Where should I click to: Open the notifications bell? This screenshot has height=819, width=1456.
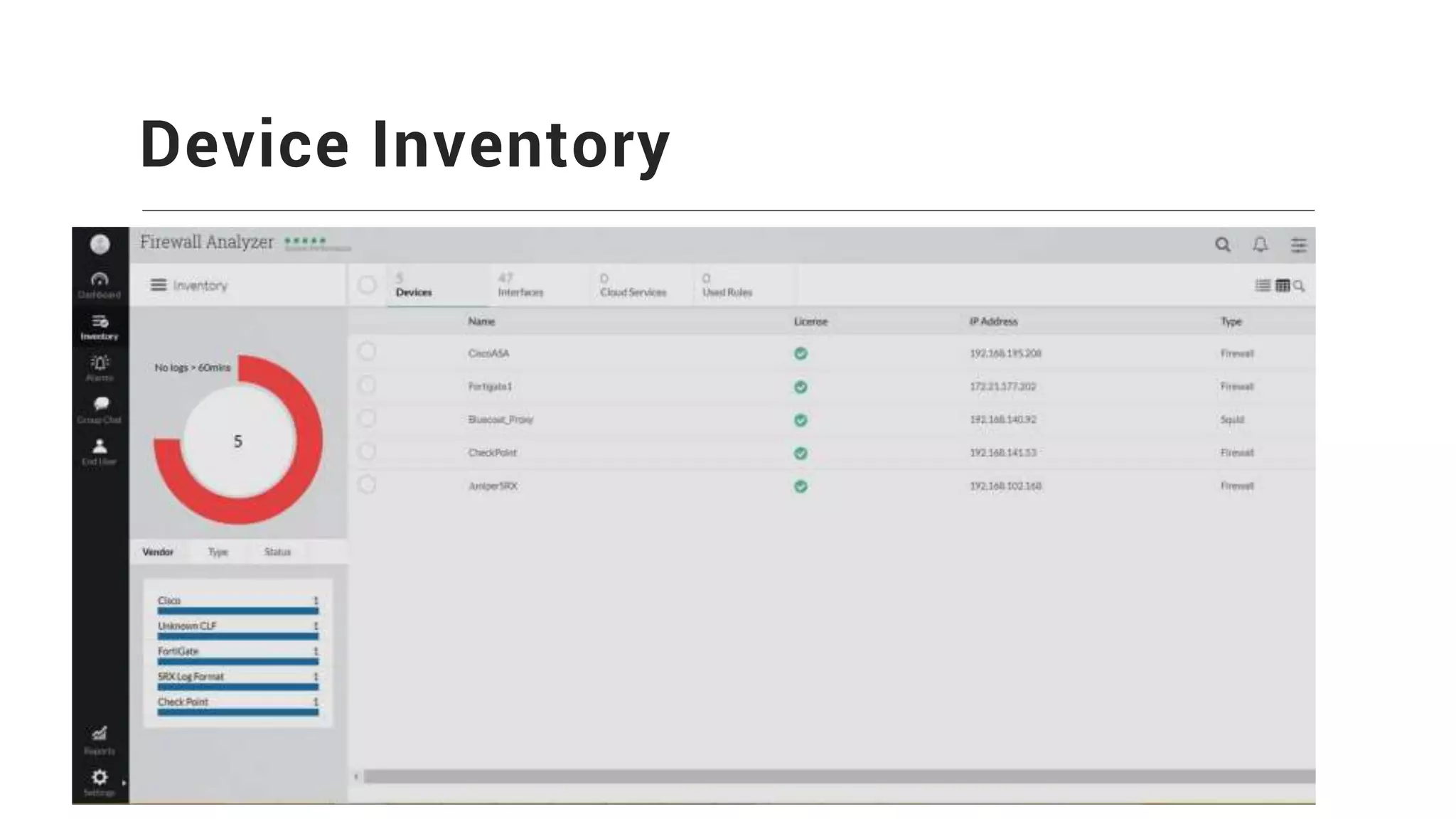tap(1260, 245)
